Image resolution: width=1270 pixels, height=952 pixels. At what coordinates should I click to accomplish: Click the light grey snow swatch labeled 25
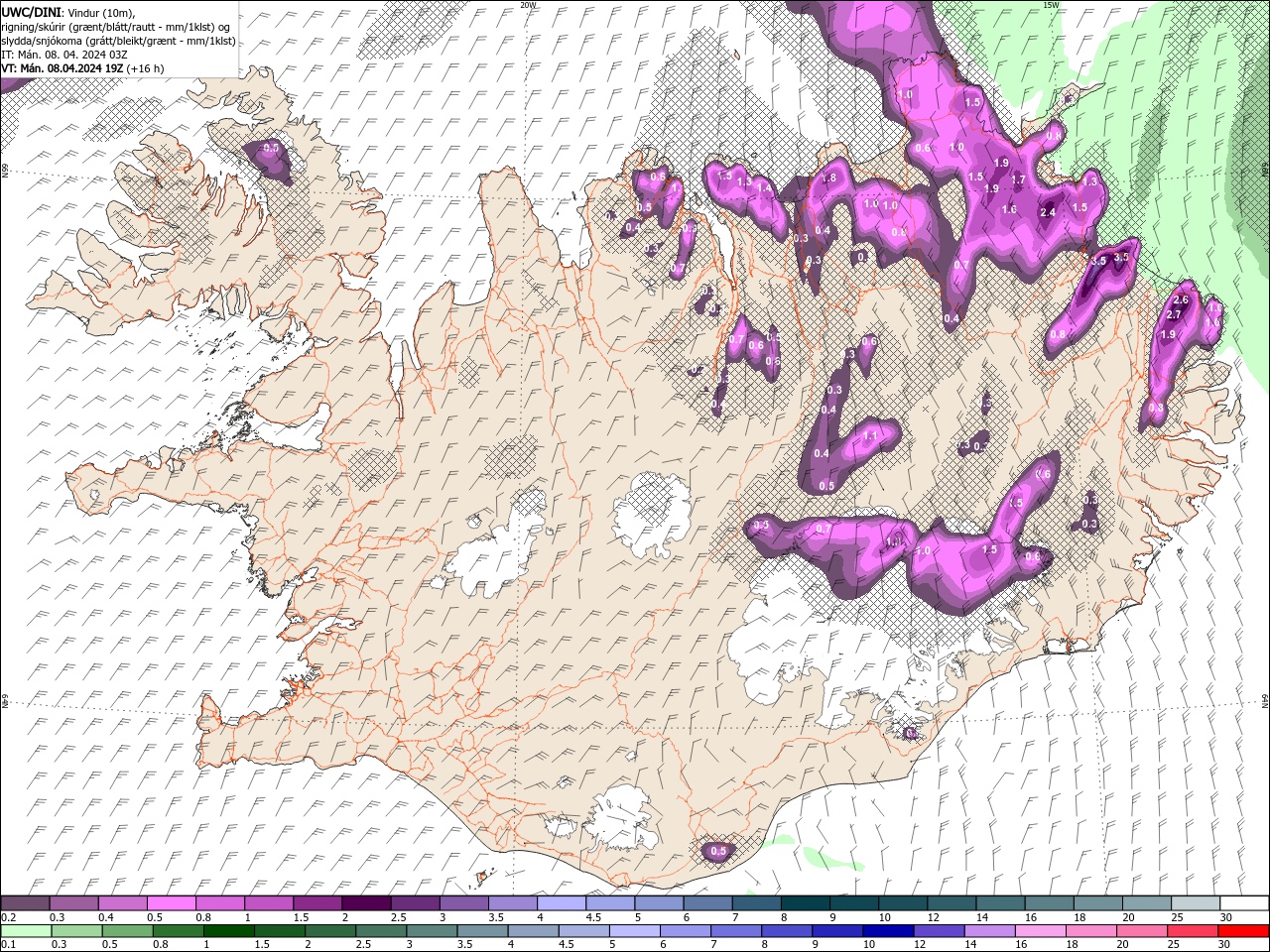(x=1196, y=903)
